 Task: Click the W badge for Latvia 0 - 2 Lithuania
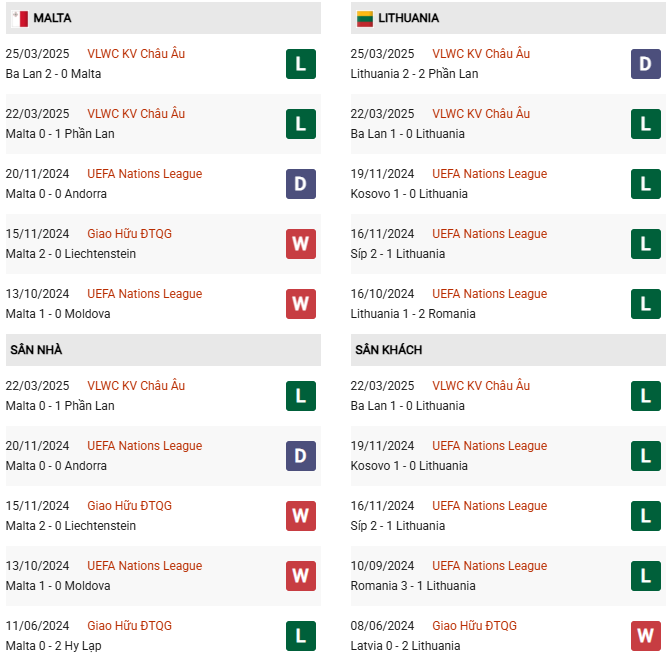(x=646, y=636)
